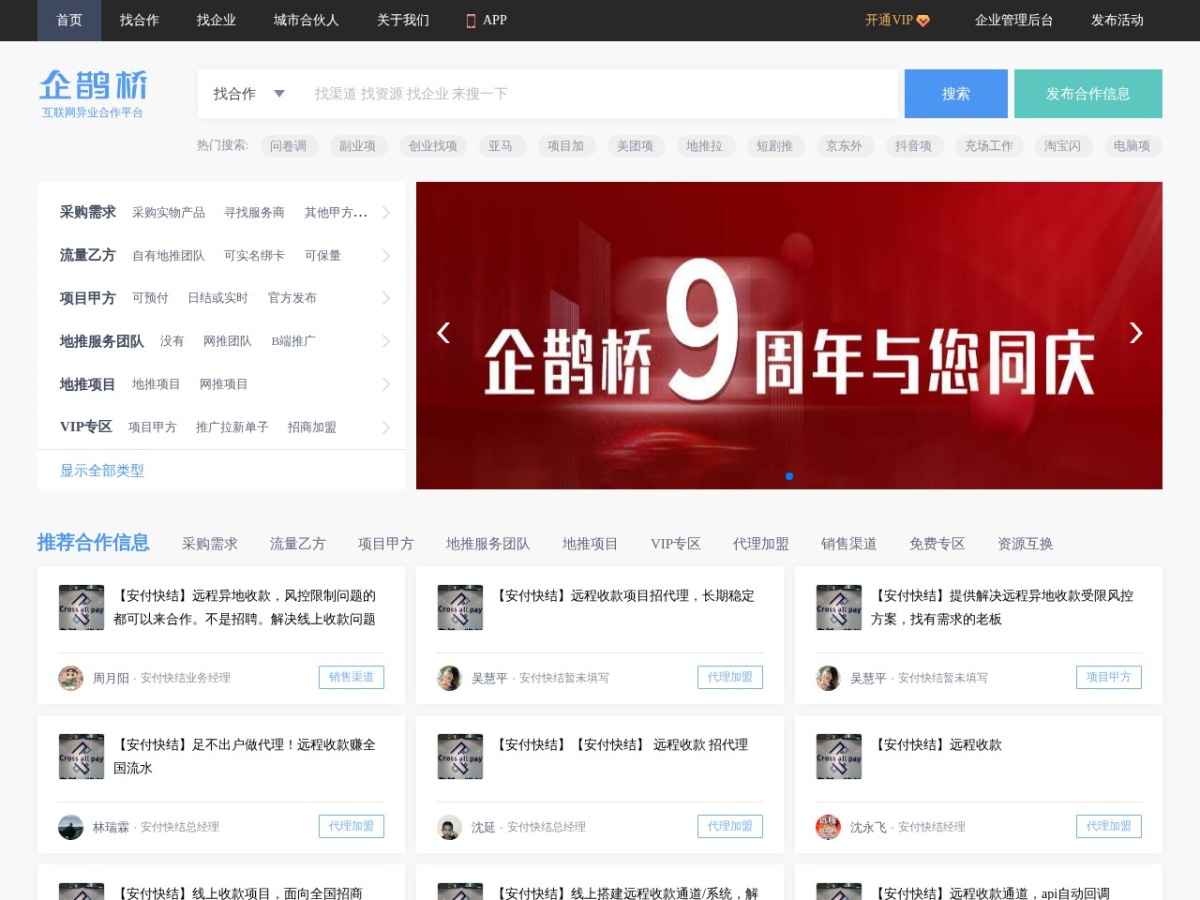Viewport: 1200px width, 900px height.
Task: Go to previous banner slide arrow
Action: 443,333
